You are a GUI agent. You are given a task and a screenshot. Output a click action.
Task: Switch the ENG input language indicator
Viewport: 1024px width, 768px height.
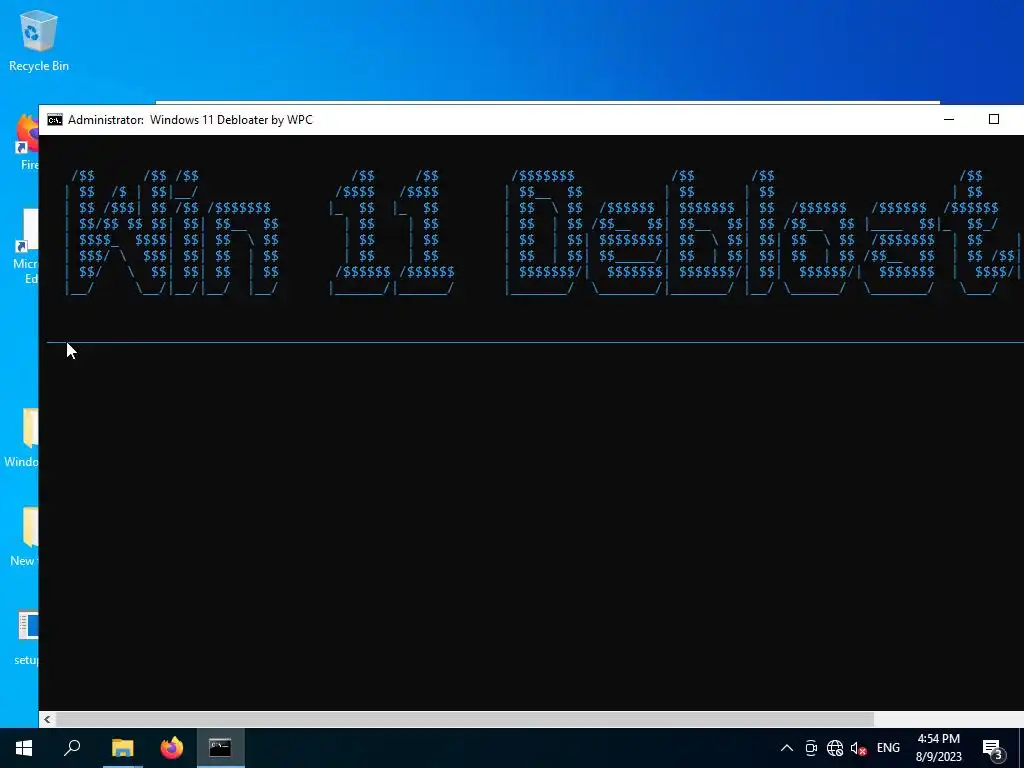click(x=888, y=748)
